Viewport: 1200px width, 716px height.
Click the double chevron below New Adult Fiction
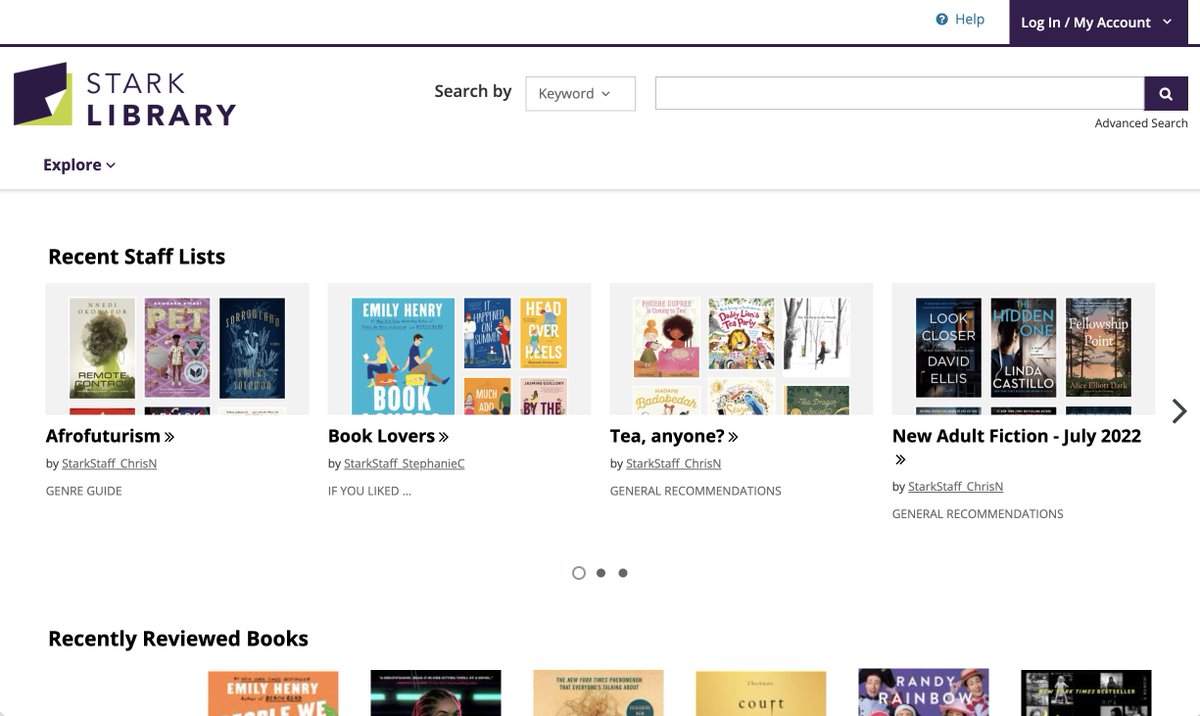pos(900,460)
